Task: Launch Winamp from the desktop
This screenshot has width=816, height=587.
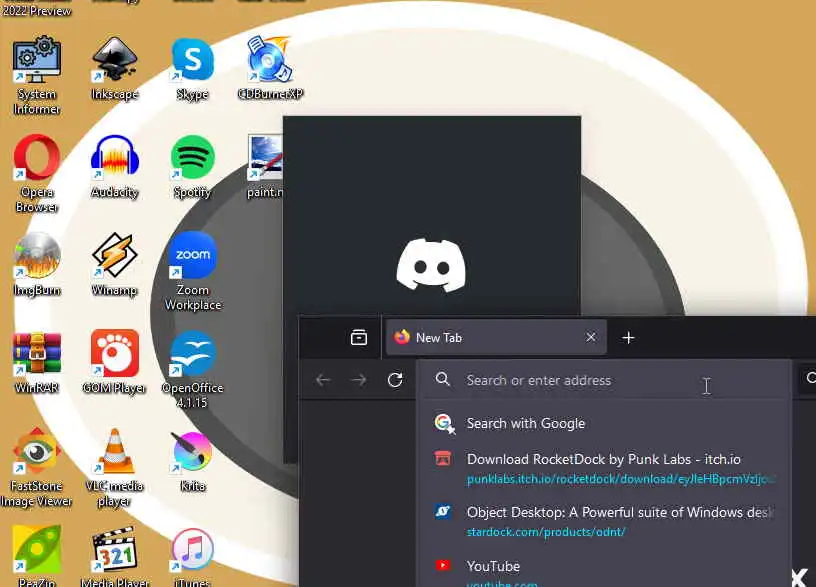Action: click(x=114, y=264)
